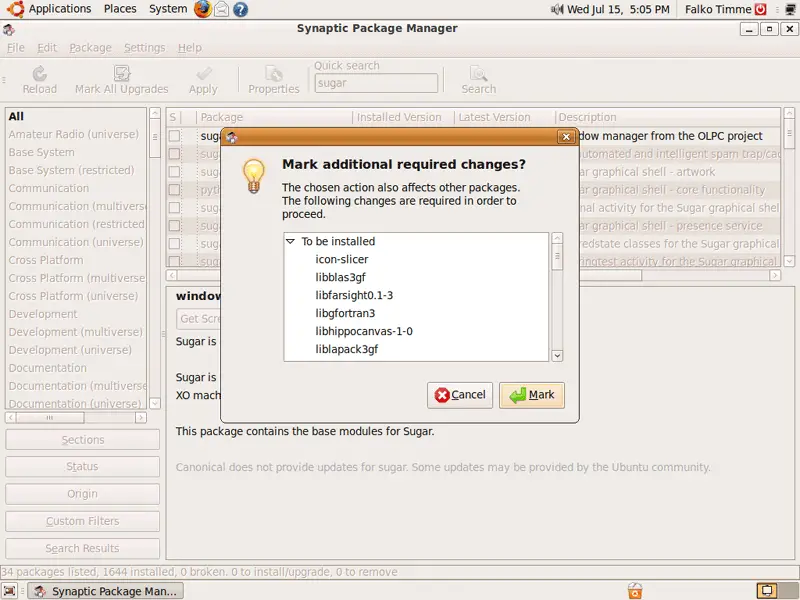Viewport: 800px width, 600px height.
Task: Sort by the Package column header
Action: tap(274, 117)
